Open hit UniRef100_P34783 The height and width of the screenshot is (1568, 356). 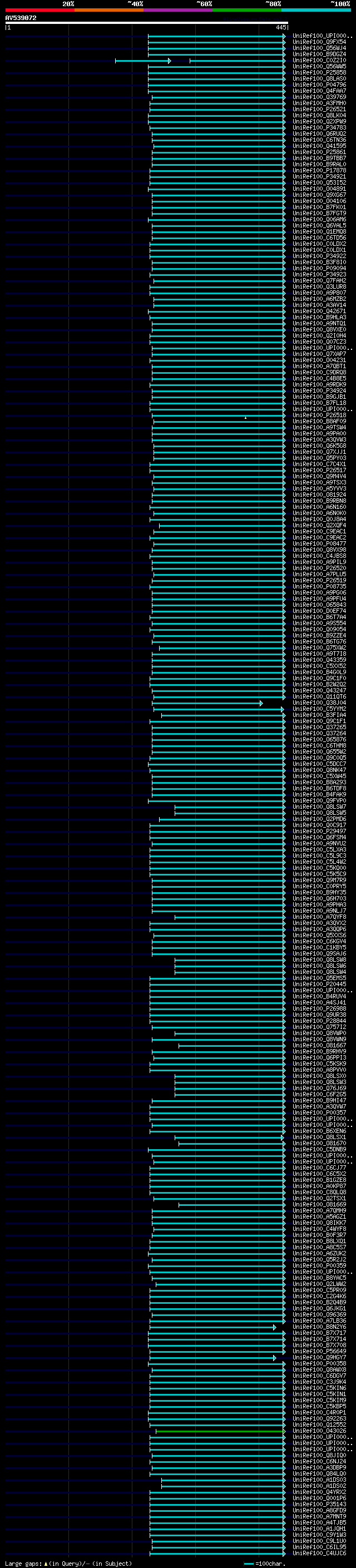point(319,127)
